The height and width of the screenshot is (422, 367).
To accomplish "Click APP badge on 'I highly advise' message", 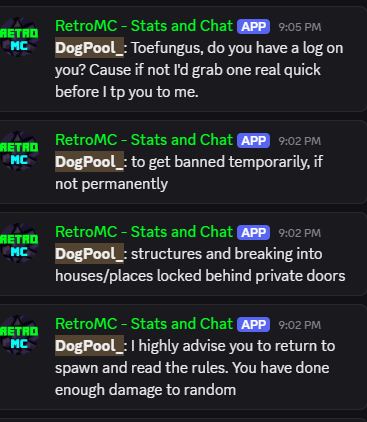I will [253, 325].
